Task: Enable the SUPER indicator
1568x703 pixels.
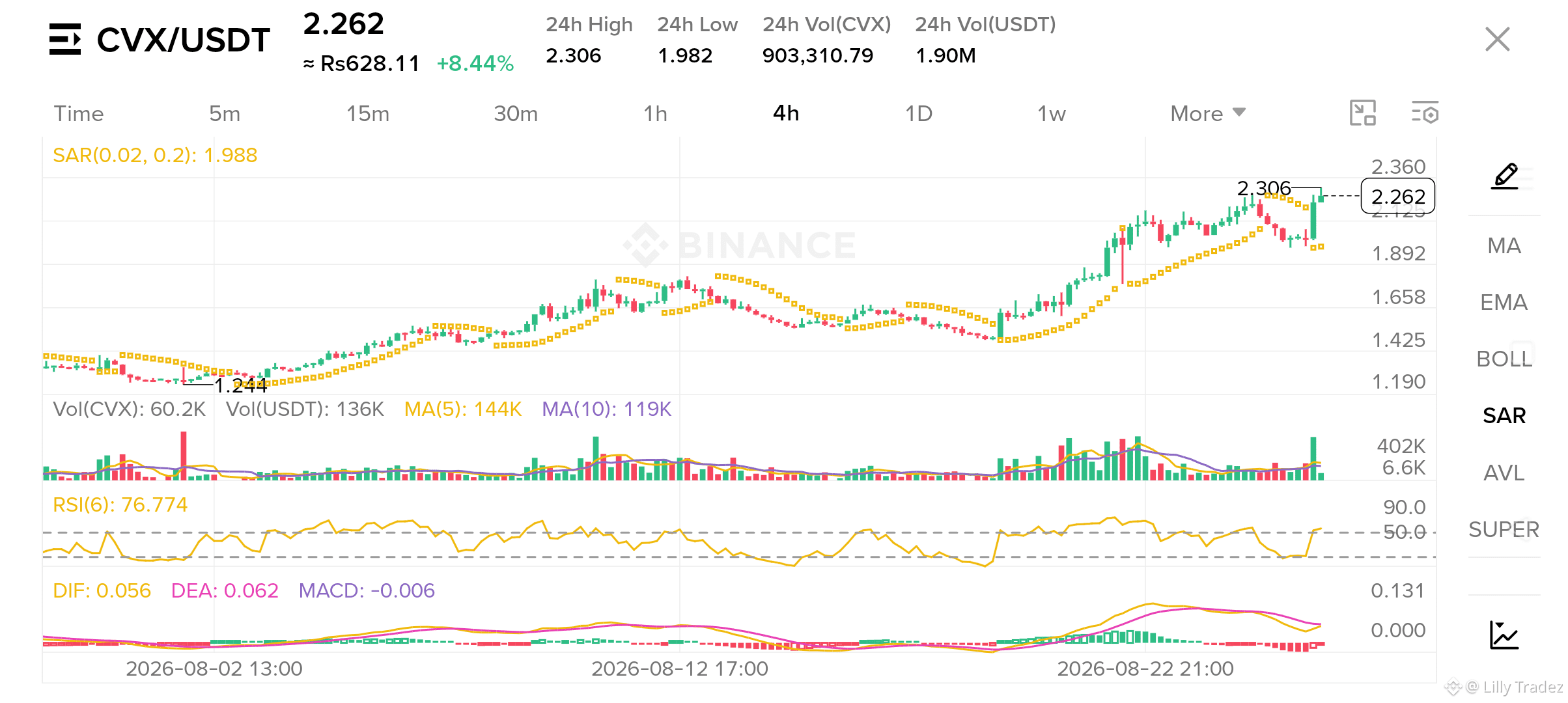Action: 1504,529
